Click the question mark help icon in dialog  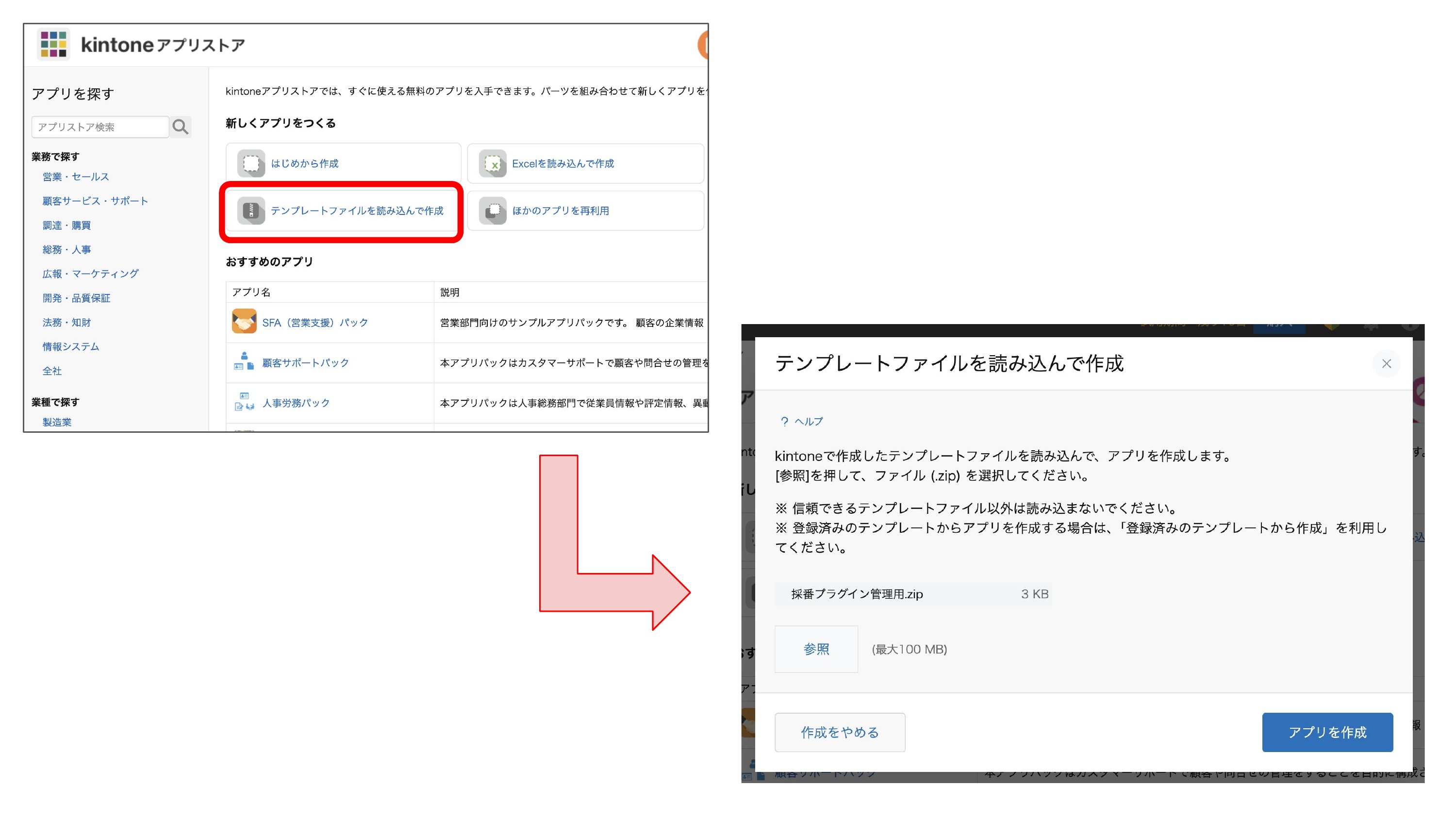[784, 421]
